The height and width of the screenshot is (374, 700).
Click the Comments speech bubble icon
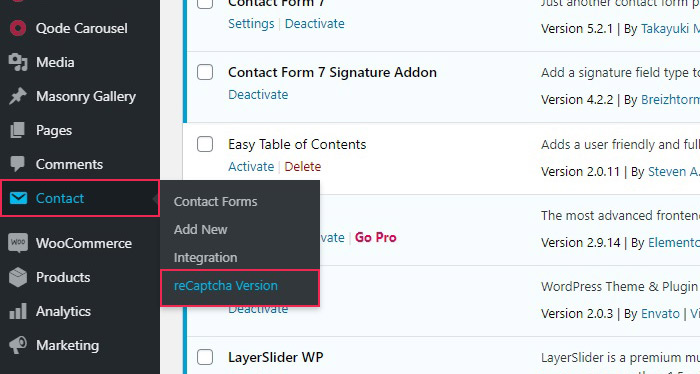(17, 164)
